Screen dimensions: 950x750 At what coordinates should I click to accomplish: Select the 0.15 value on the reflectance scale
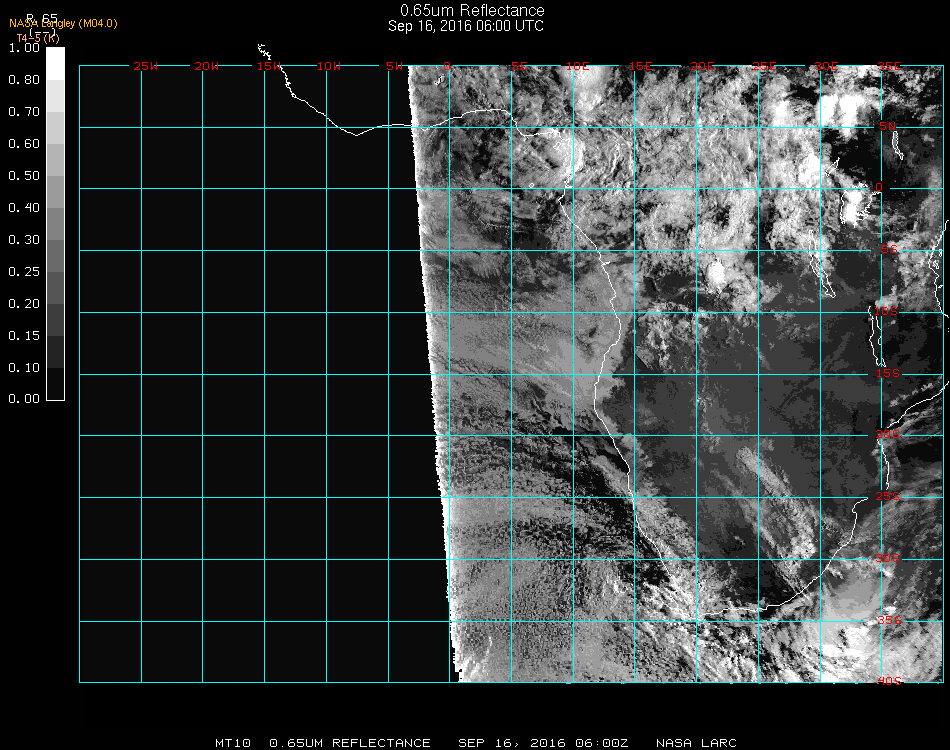coord(24,336)
